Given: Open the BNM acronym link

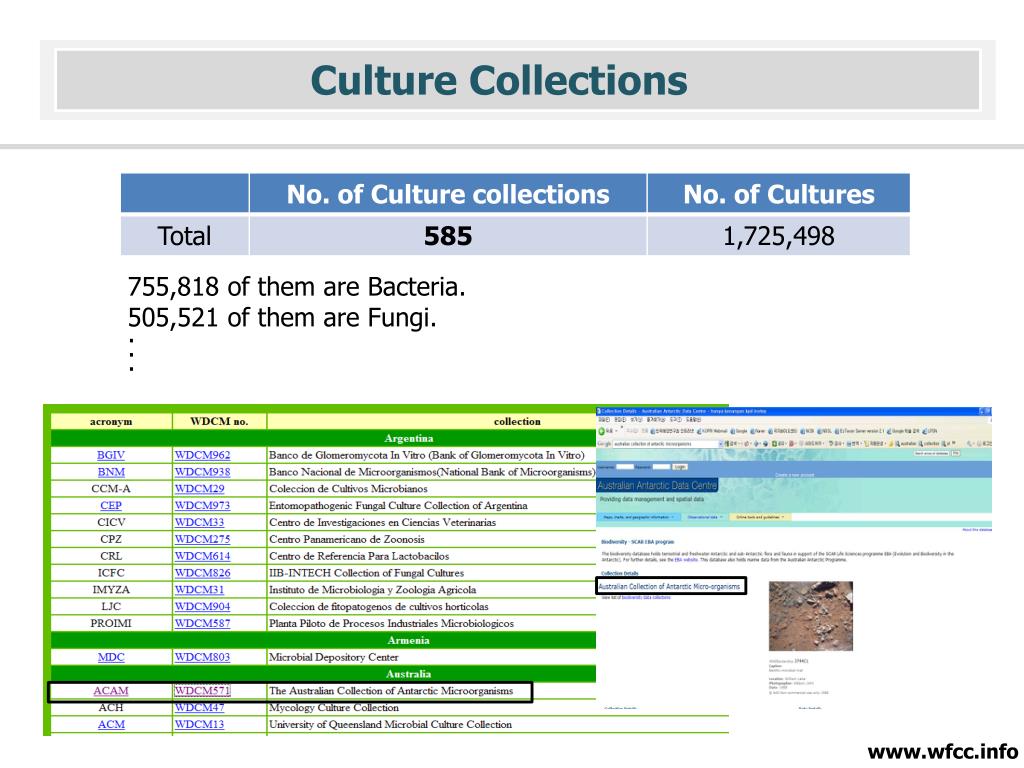Looking at the screenshot, I should pyautogui.click(x=111, y=472).
